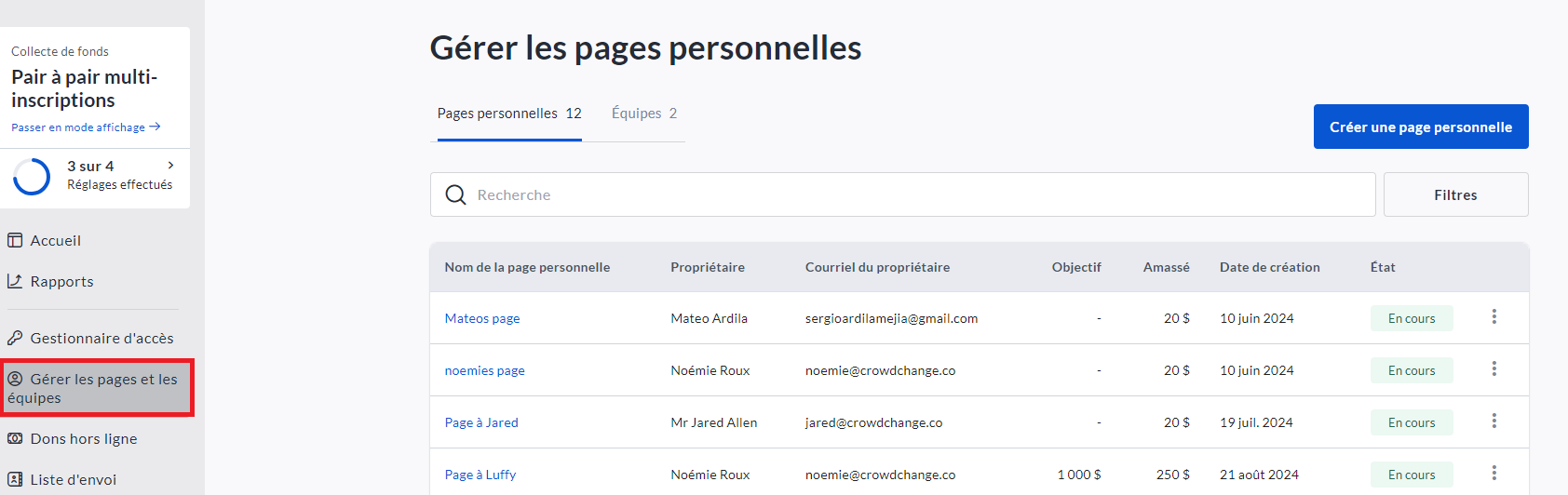This screenshot has width=1568, height=495.
Task: Click the Gérer les pages profile icon
Action: 15,379
